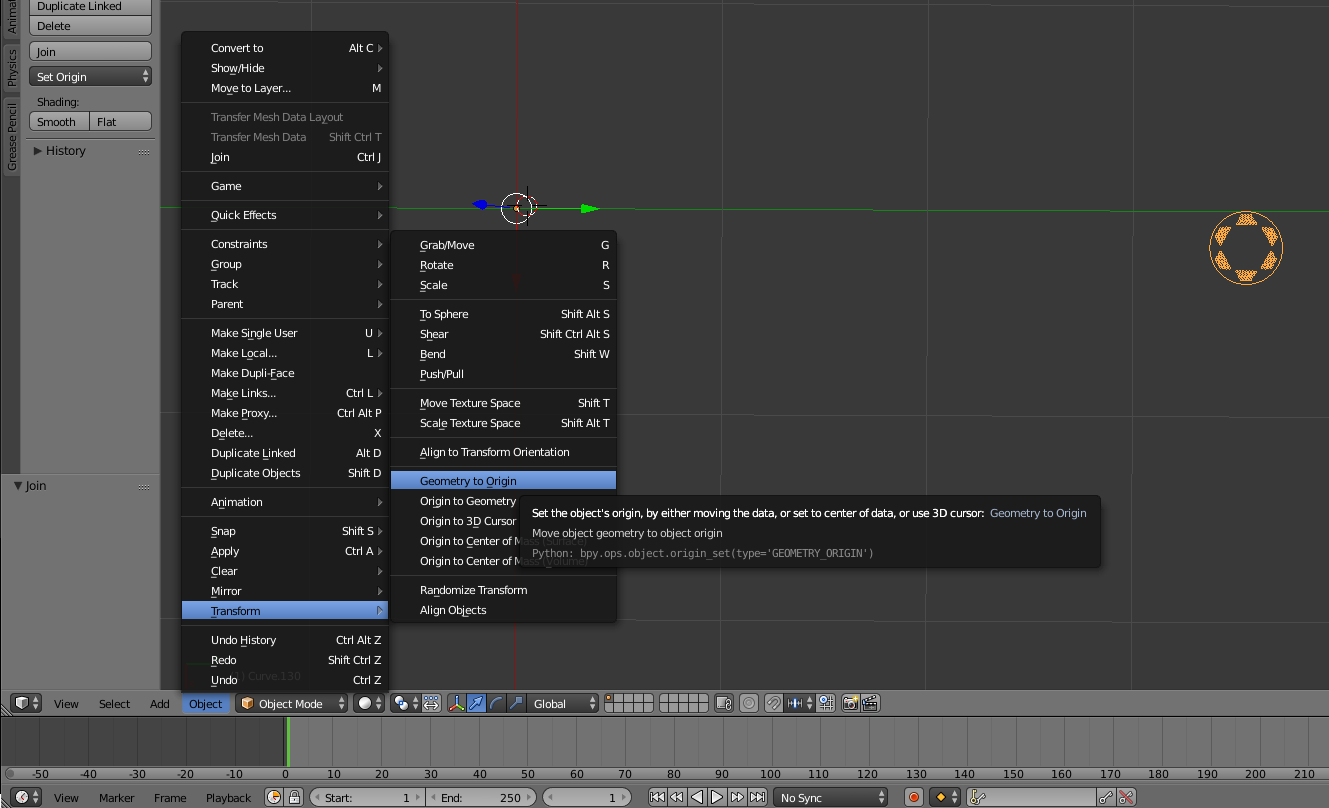The height and width of the screenshot is (808, 1329).
Task: Open the Object menu in 3D view header
Action: point(205,703)
